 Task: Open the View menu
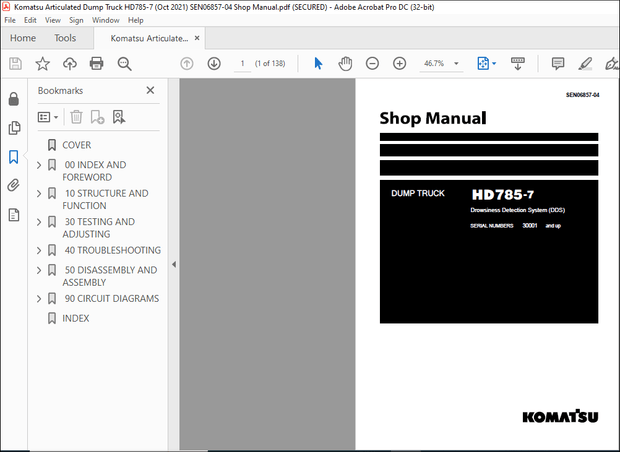pos(53,20)
